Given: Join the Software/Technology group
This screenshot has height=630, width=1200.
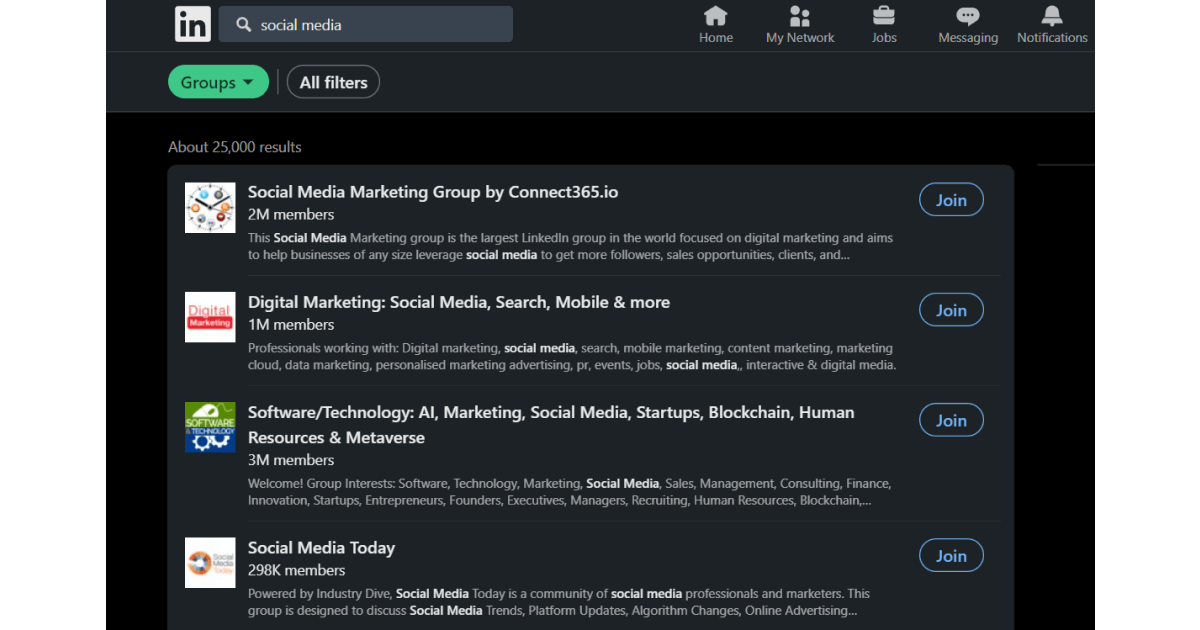Looking at the screenshot, I should [x=951, y=420].
